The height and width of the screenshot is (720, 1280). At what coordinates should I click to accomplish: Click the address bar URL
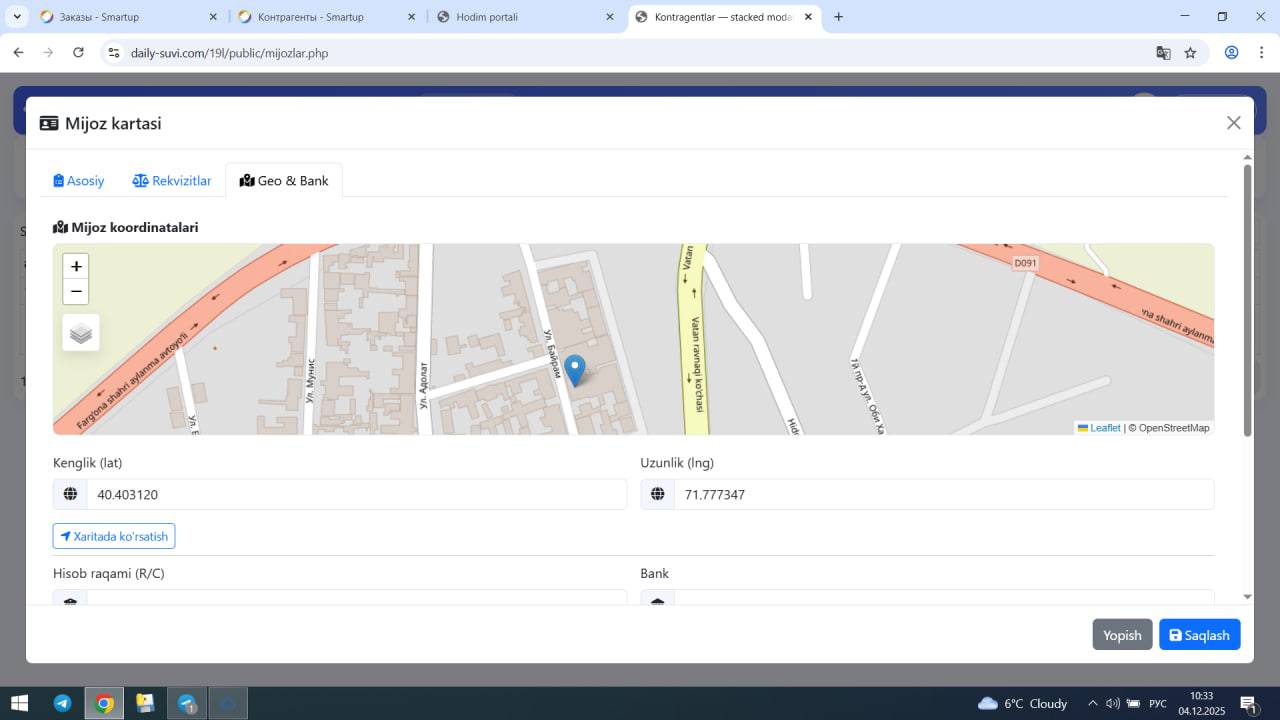pyautogui.click(x=229, y=53)
